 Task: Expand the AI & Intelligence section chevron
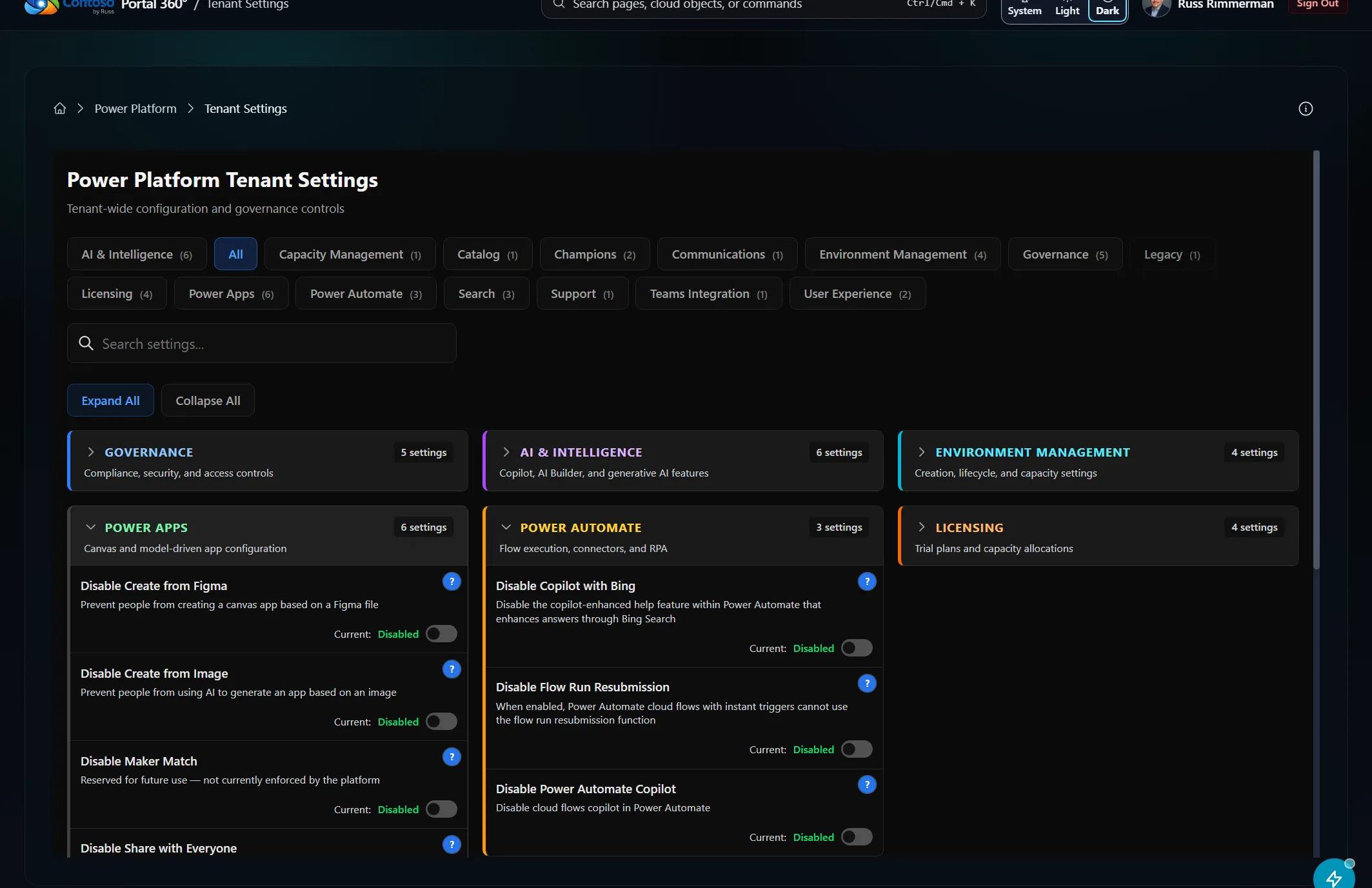(506, 452)
